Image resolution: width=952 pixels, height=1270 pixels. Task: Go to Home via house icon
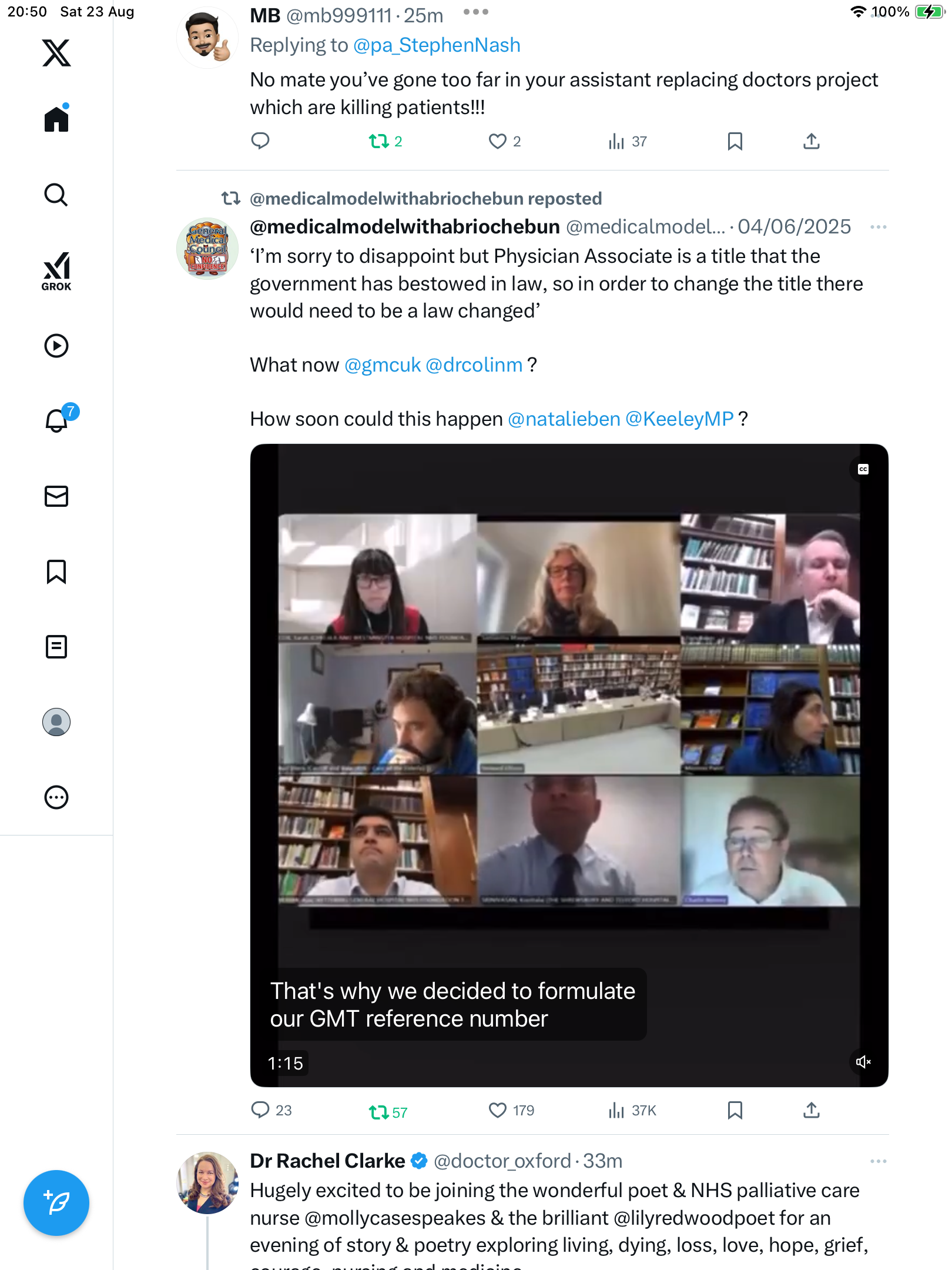pos(56,118)
